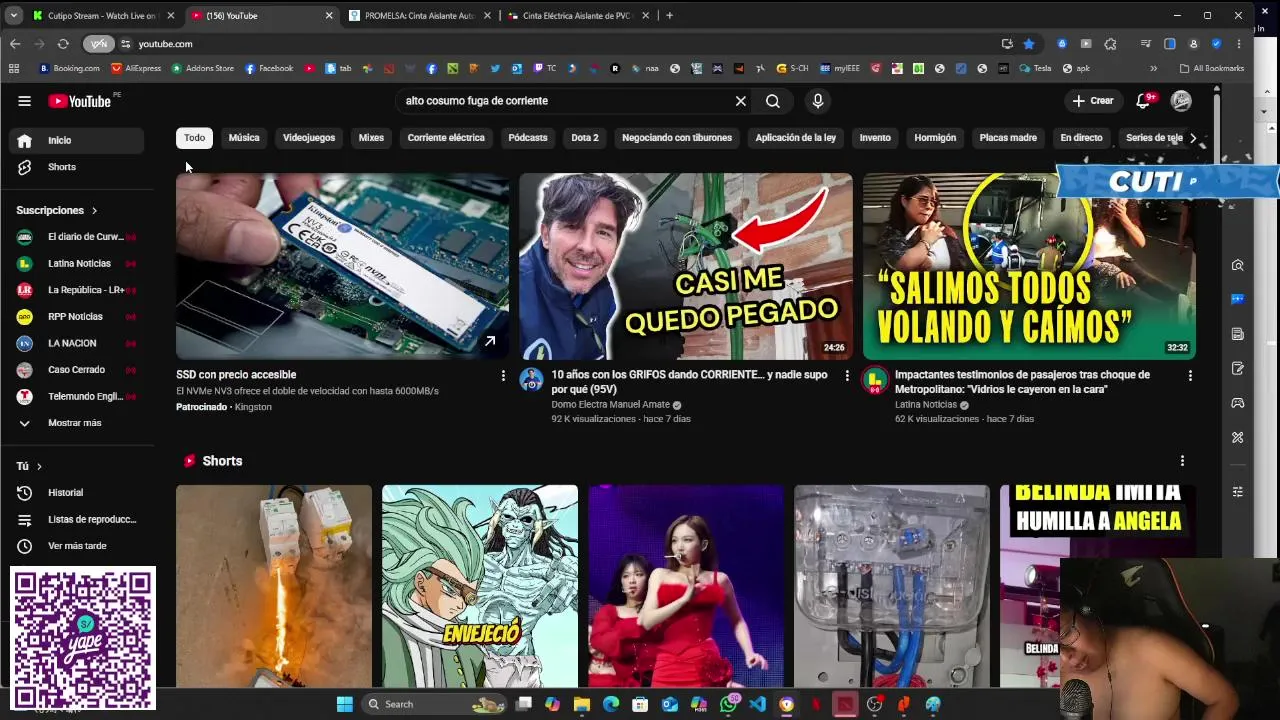This screenshot has width=1280, height=720.
Task: Open options menu for the GRIFOS video
Action: click(847, 376)
